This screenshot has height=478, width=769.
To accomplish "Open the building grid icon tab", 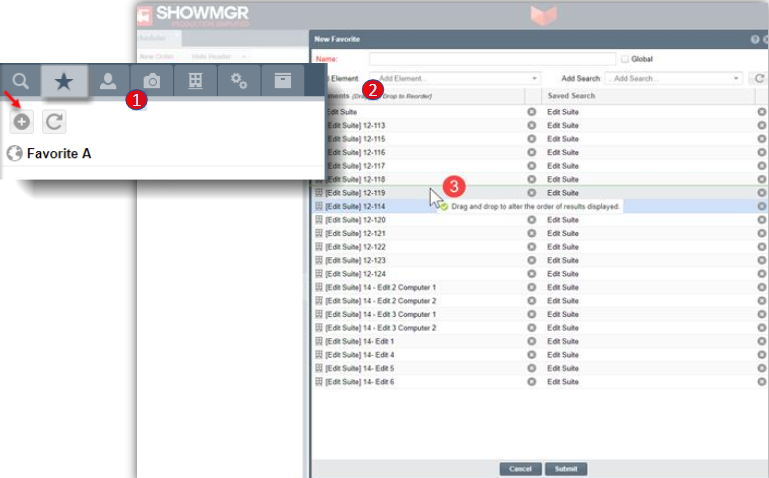I will 196,81.
